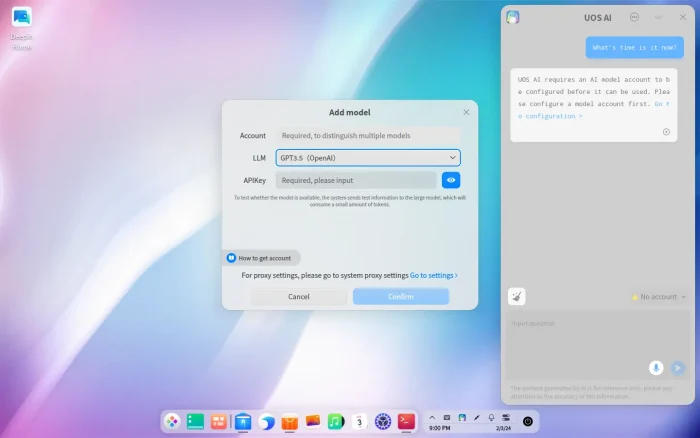This screenshot has width=700, height=438.
Task: Open the Music app in dock
Action: (336, 422)
